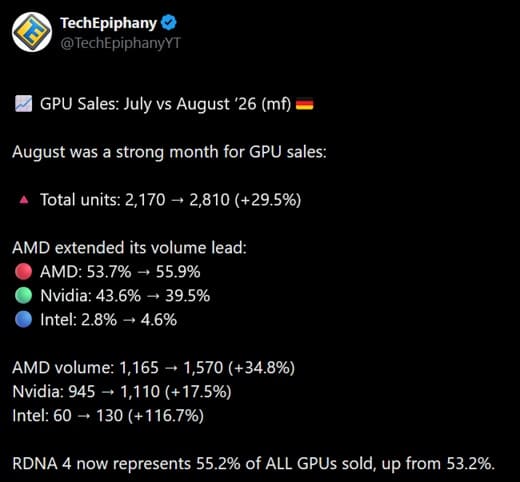Open the TechEpiphany display name

tap(108, 23)
